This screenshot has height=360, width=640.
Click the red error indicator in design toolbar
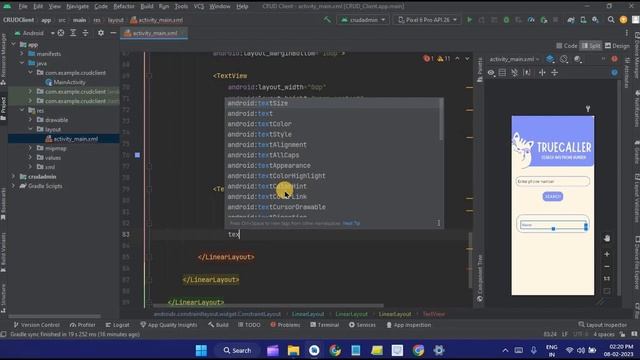click(614, 59)
